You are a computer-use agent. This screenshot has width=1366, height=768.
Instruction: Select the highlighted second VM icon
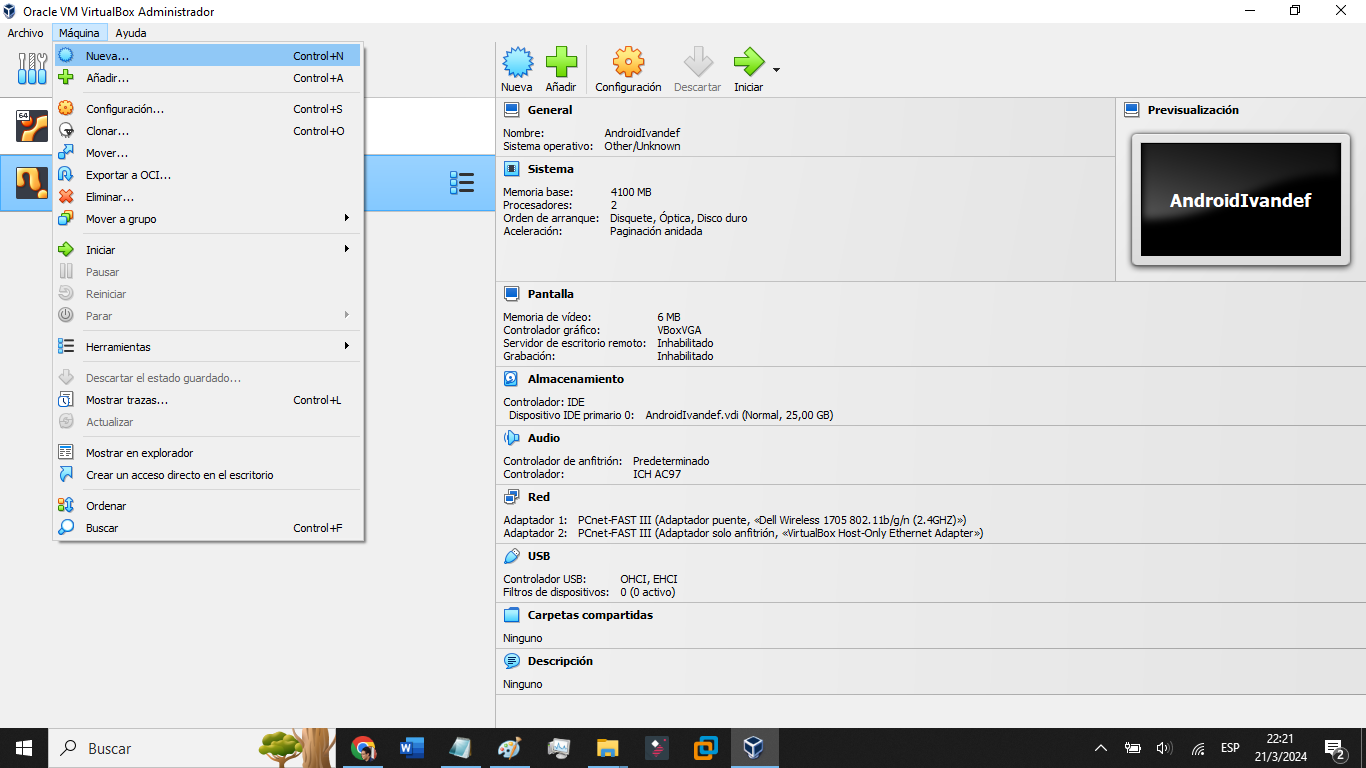[32, 182]
